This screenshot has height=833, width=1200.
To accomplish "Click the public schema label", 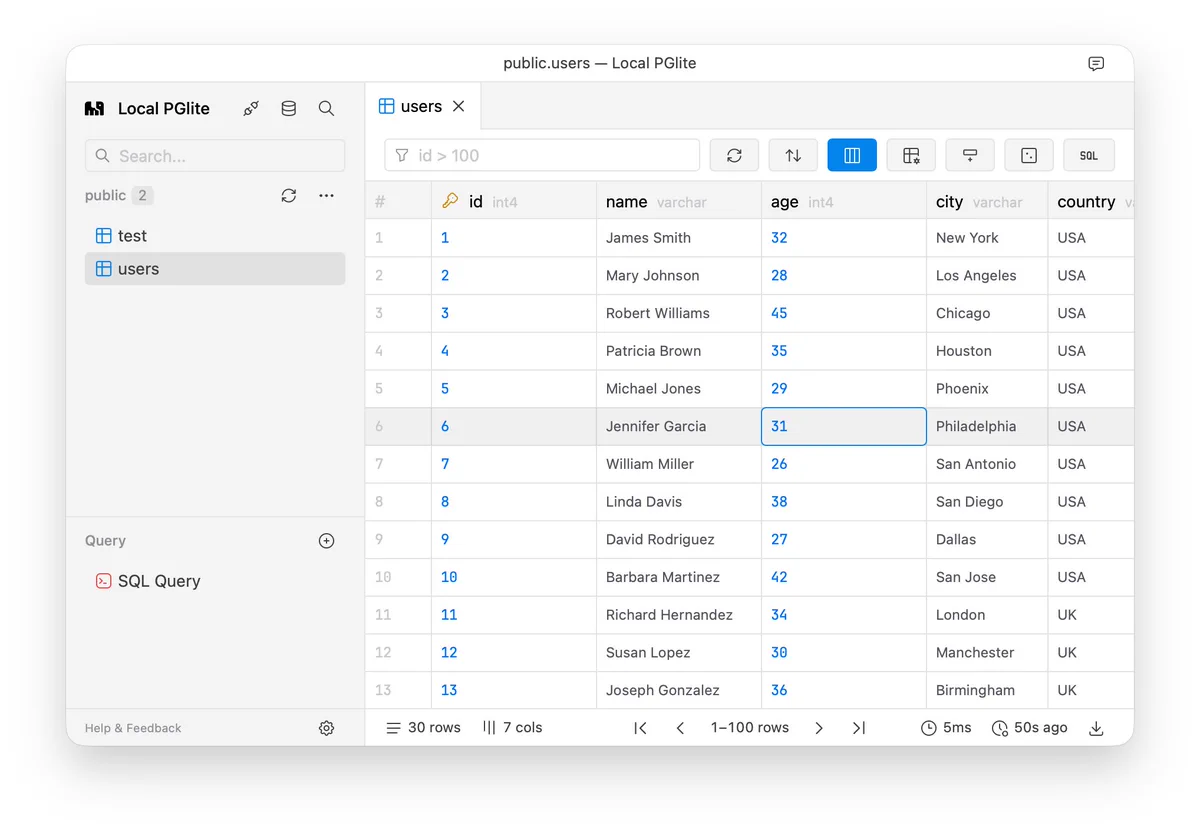I will tap(105, 196).
